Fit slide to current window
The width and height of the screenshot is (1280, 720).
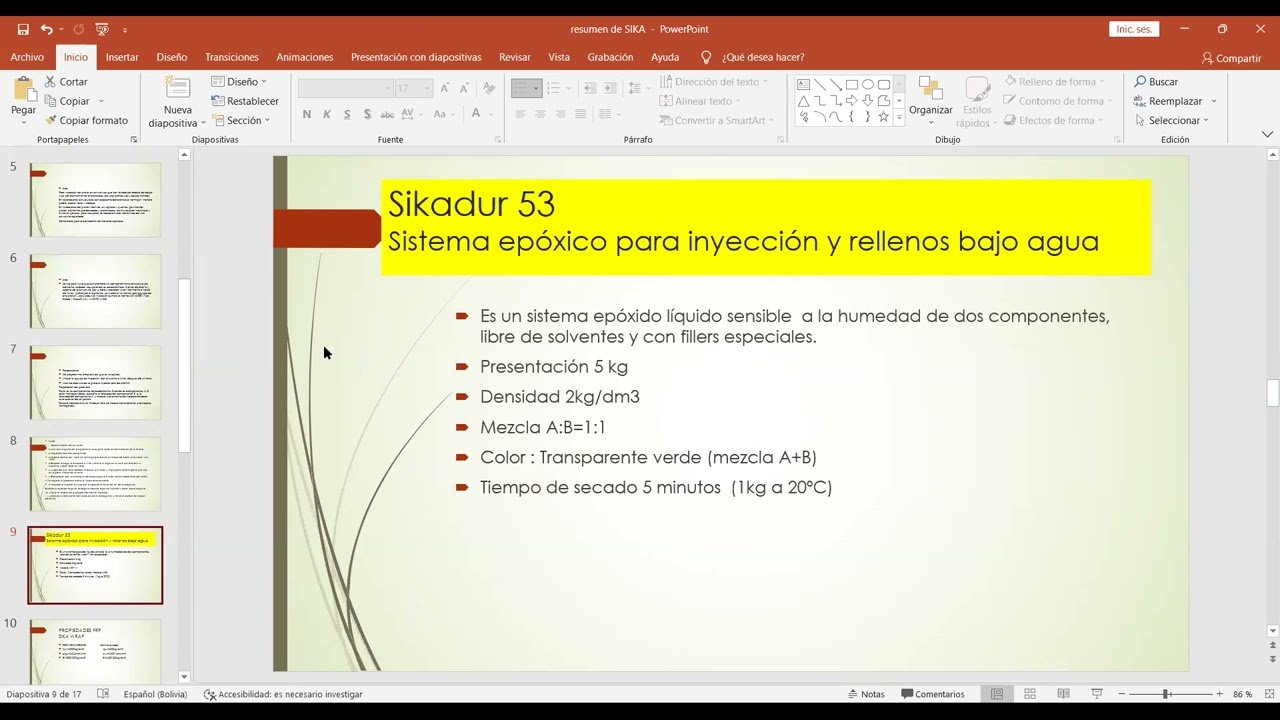coord(1270,694)
